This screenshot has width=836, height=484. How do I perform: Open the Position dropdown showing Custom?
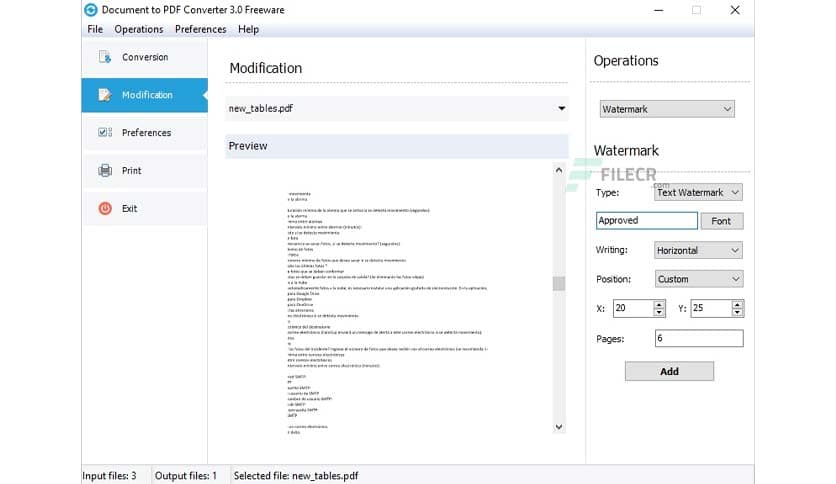click(x=698, y=279)
